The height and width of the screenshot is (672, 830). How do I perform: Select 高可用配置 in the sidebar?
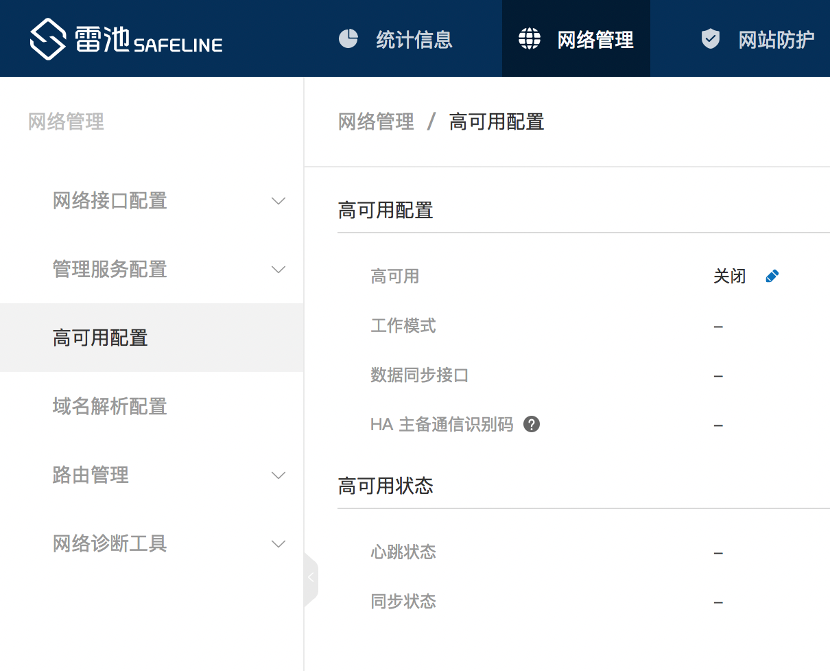100,338
